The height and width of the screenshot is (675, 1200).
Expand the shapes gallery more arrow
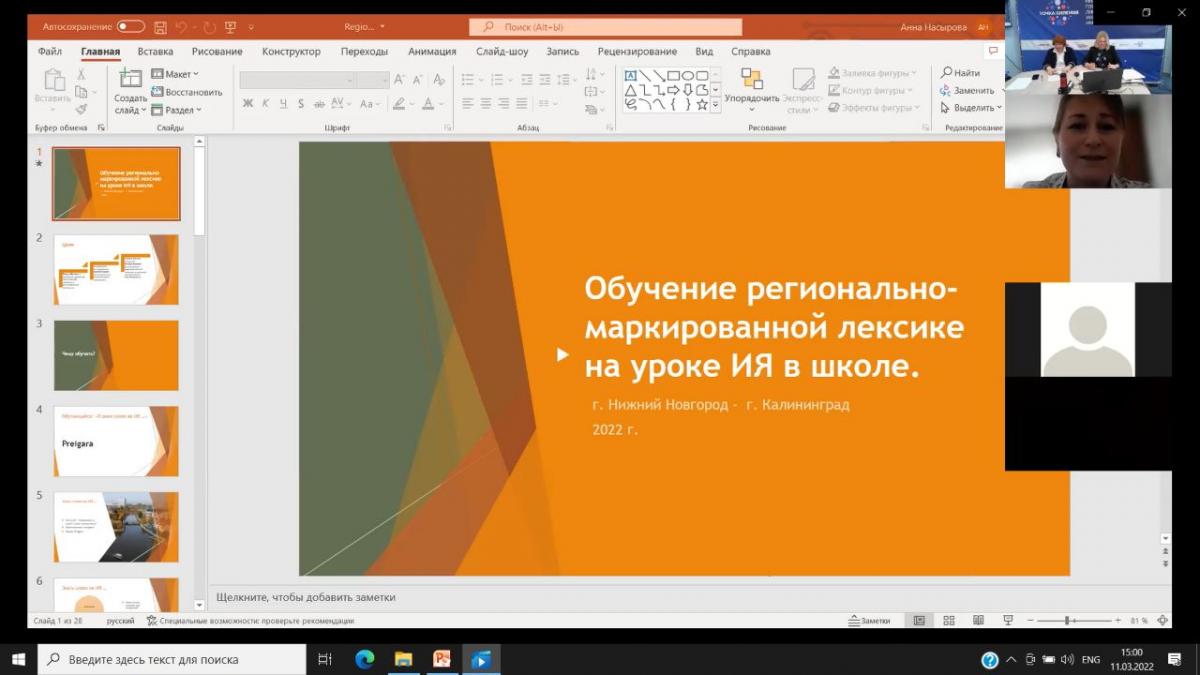click(715, 104)
